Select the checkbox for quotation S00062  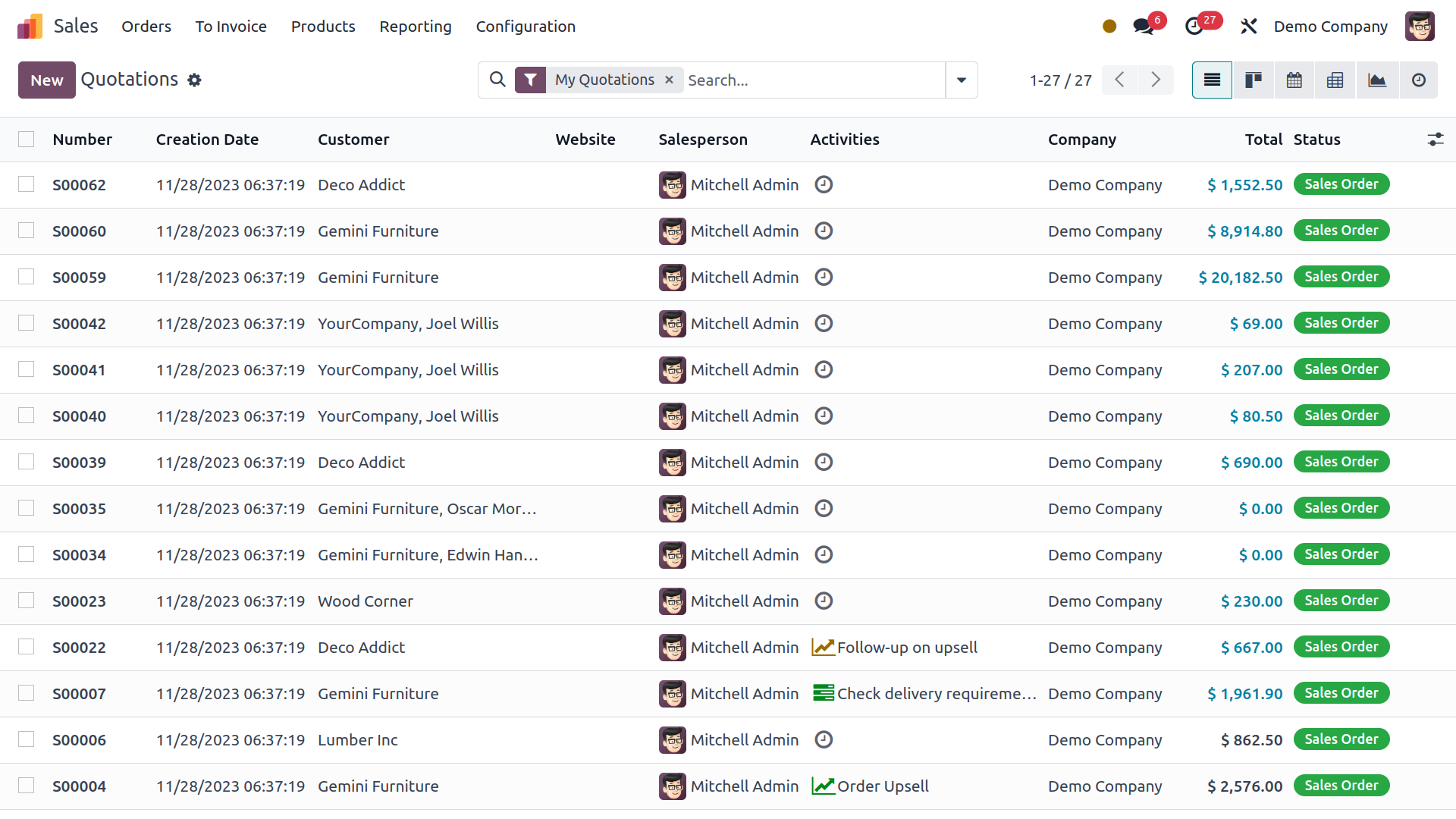[x=27, y=184]
